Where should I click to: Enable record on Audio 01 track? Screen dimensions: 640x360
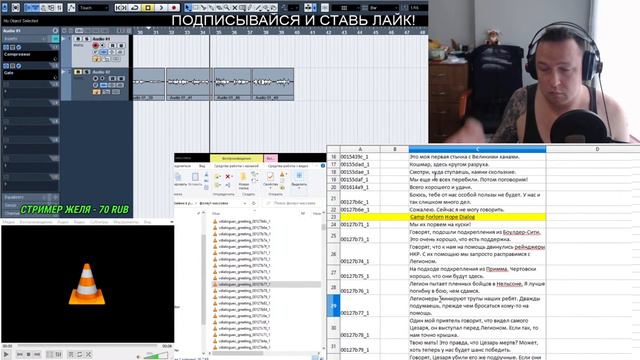[x=96, y=46]
